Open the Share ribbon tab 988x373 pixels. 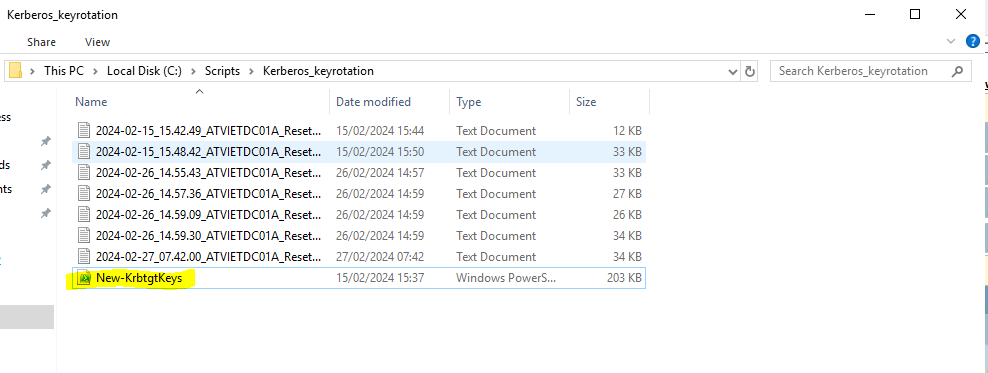click(42, 42)
